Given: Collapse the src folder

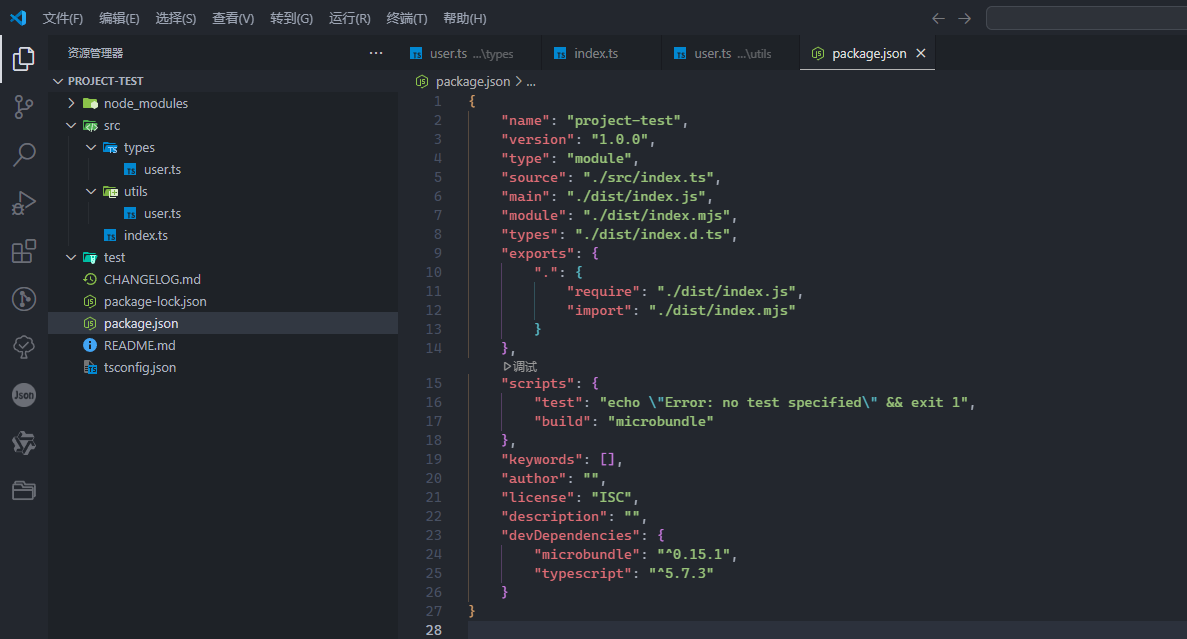Looking at the screenshot, I should coord(71,126).
